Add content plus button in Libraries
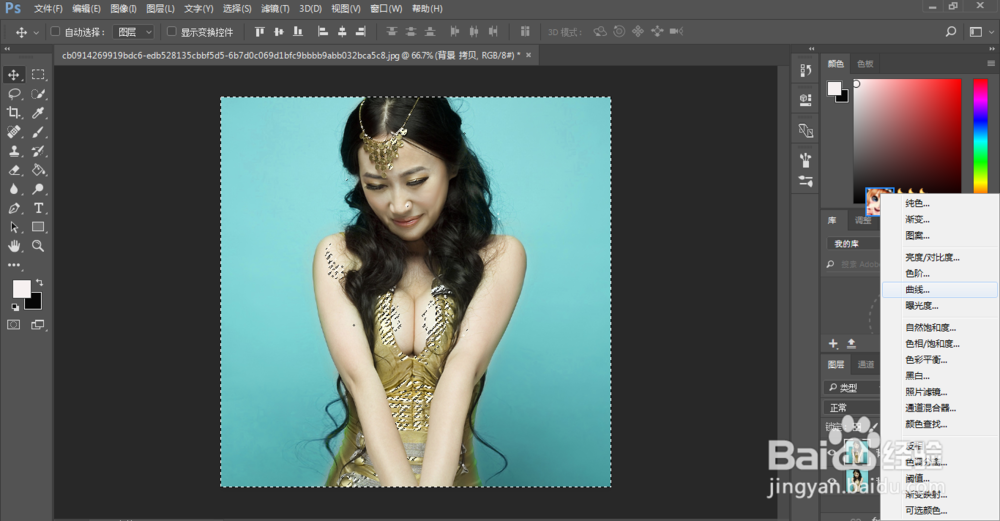Image resolution: width=1000 pixels, height=521 pixels. click(833, 344)
